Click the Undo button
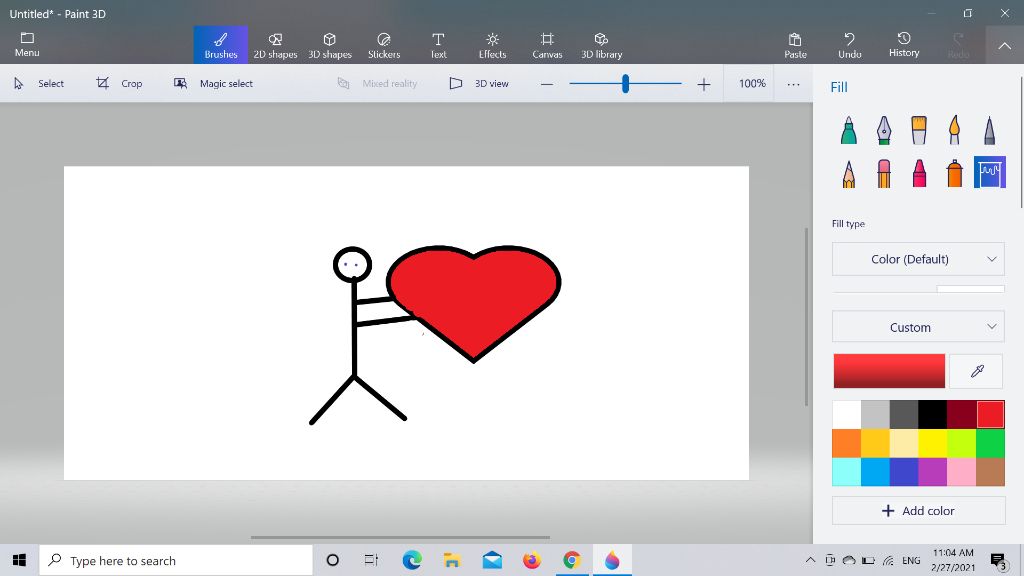 (x=849, y=45)
